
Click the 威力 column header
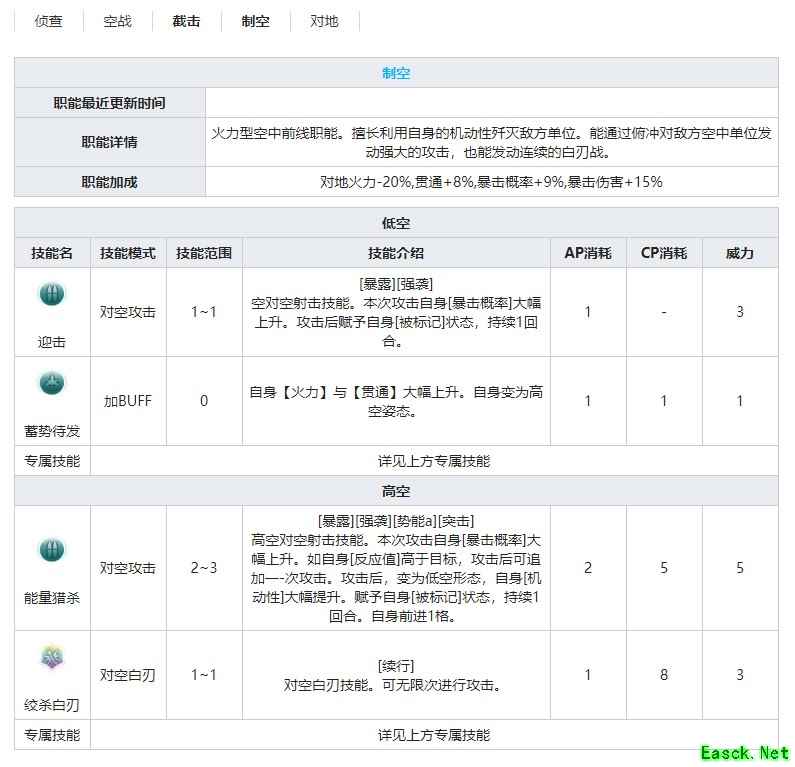coord(739,253)
